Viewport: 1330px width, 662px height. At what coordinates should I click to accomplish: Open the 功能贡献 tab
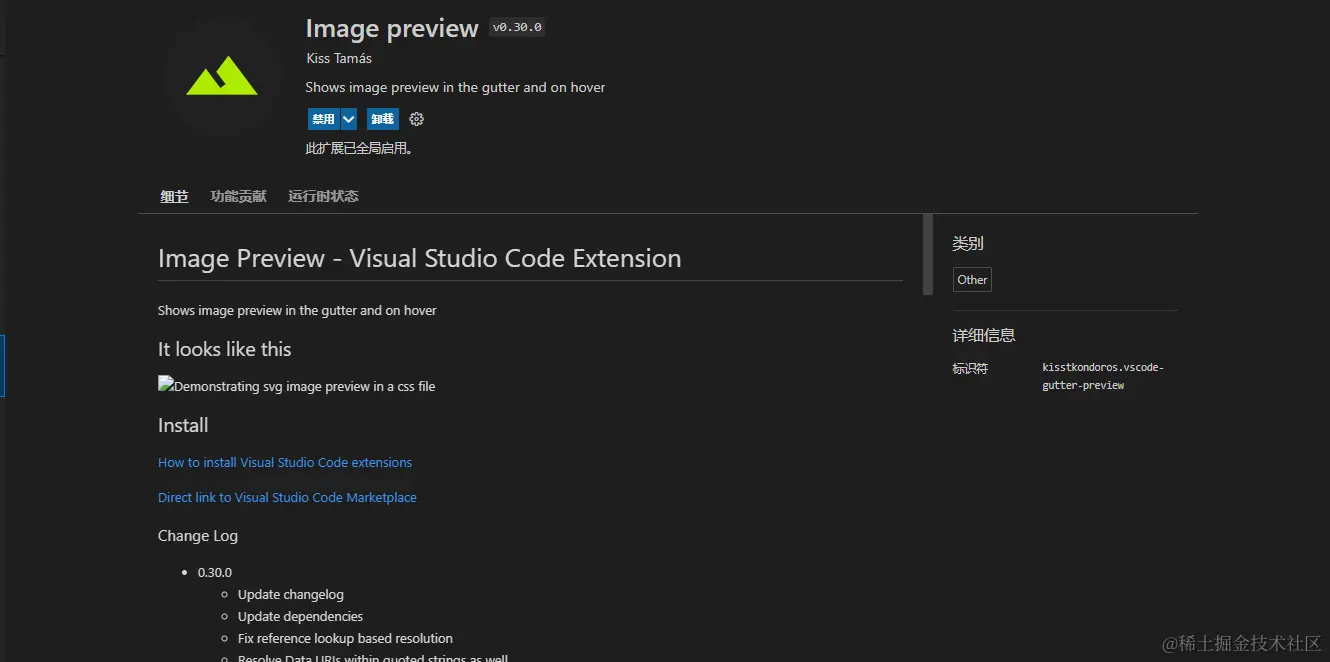coord(238,196)
